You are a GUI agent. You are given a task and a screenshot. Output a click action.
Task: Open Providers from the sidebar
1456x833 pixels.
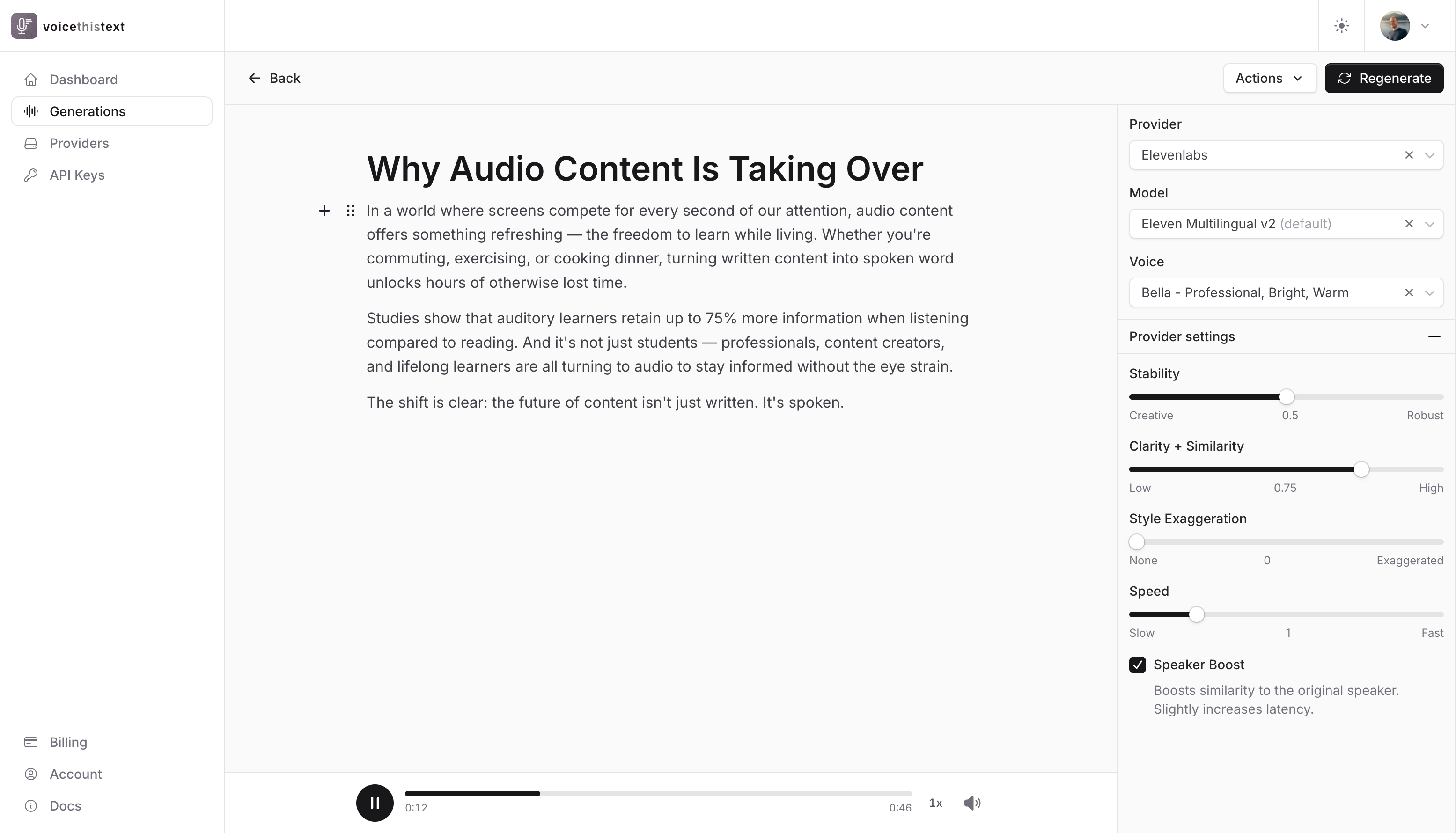pyautogui.click(x=79, y=143)
